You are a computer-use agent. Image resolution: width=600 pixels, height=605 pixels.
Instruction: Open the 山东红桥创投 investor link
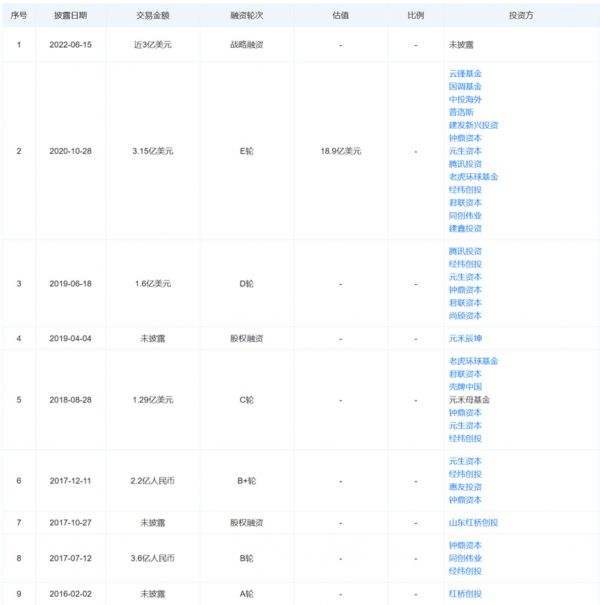[473, 522]
